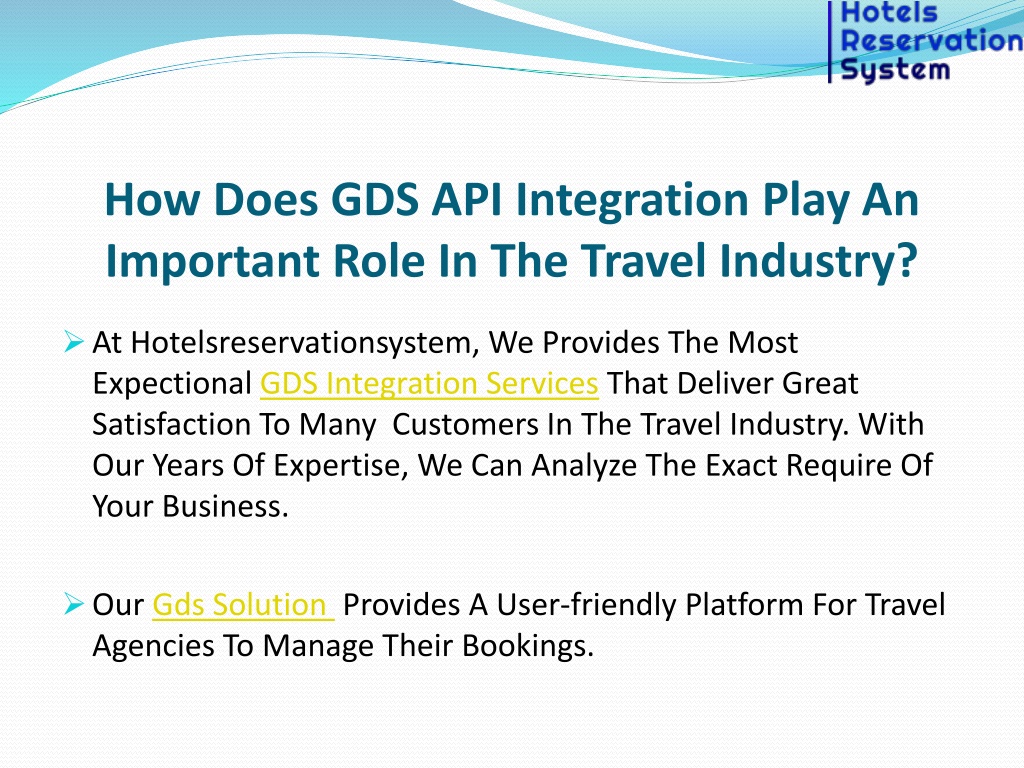Click the slide title about GDS API Integration
Screen dimensions: 1024x768
point(512,229)
